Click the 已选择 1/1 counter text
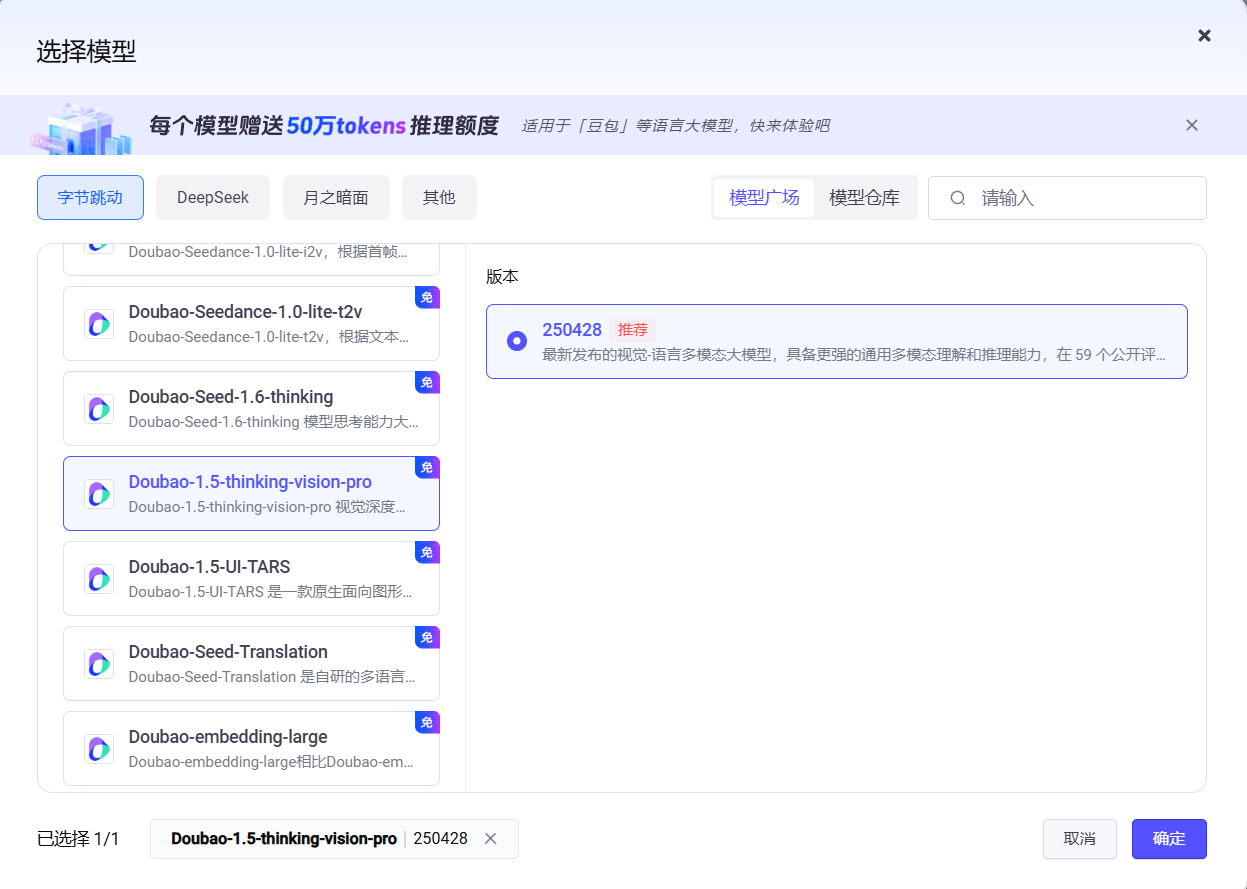Screen dimensions: 1247x889 tap(78, 839)
